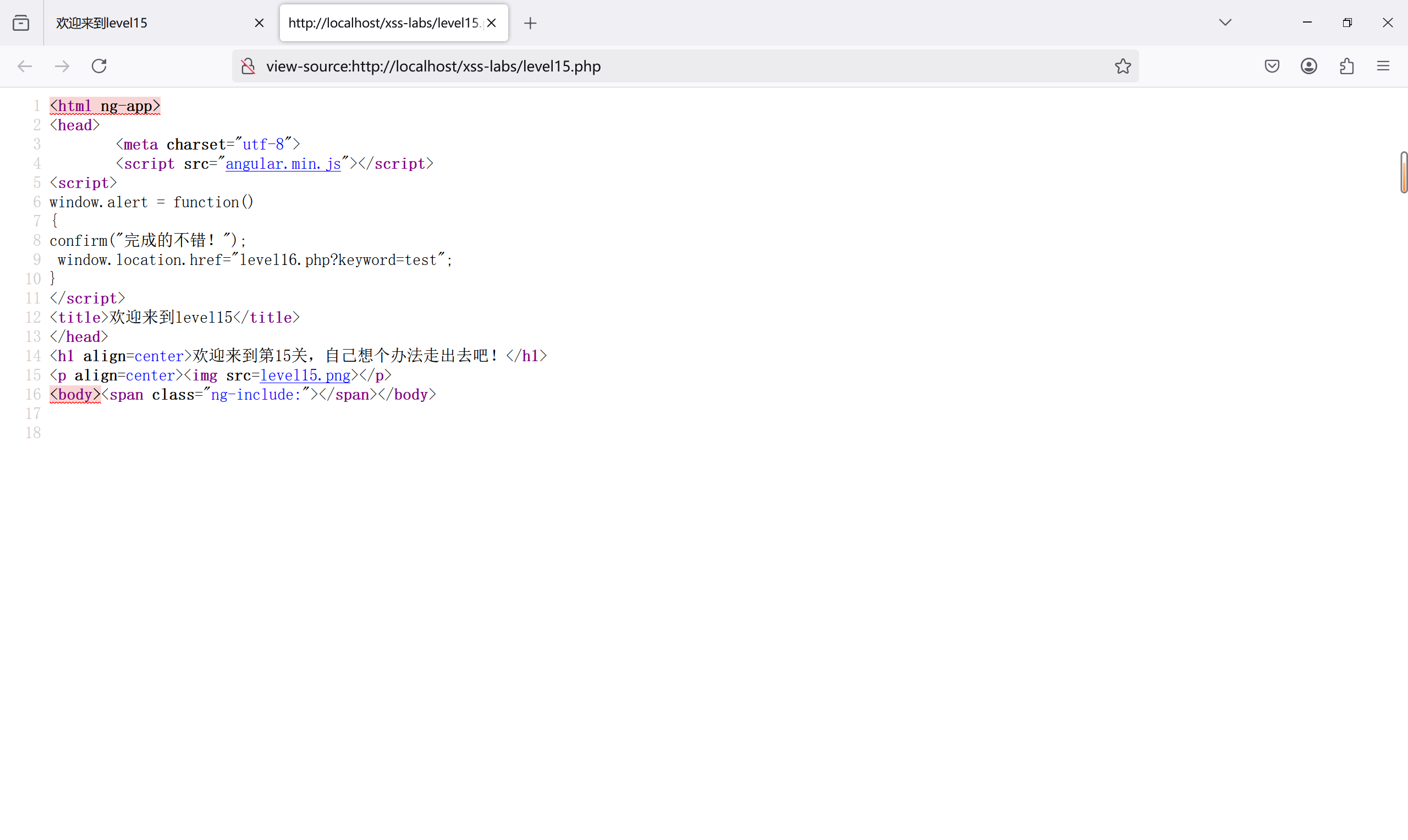Viewport: 1408px width, 840px height.
Task: Open the Firefox account icon
Action: tap(1308, 66)
